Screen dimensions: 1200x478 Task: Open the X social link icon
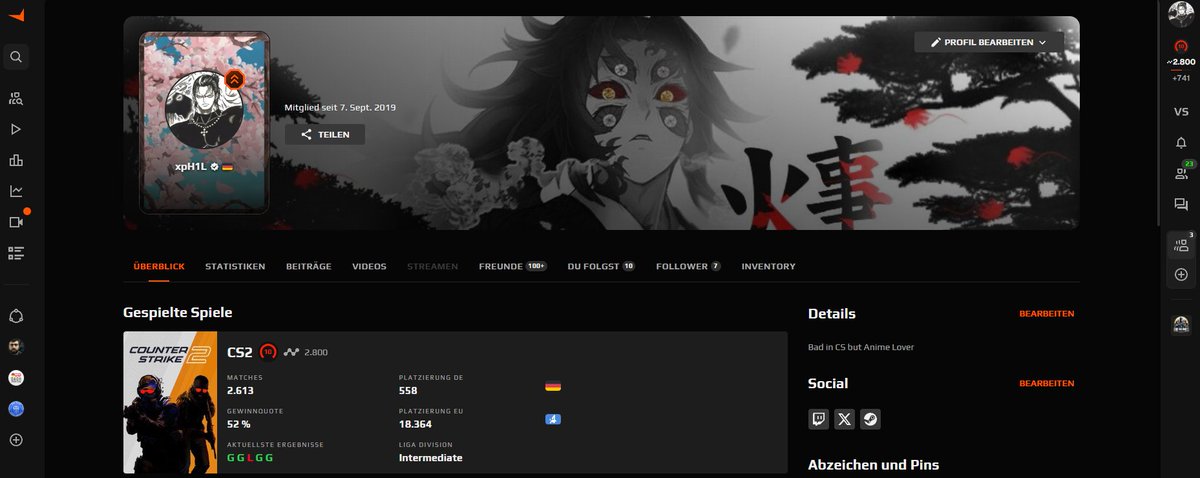click(844, 419)
